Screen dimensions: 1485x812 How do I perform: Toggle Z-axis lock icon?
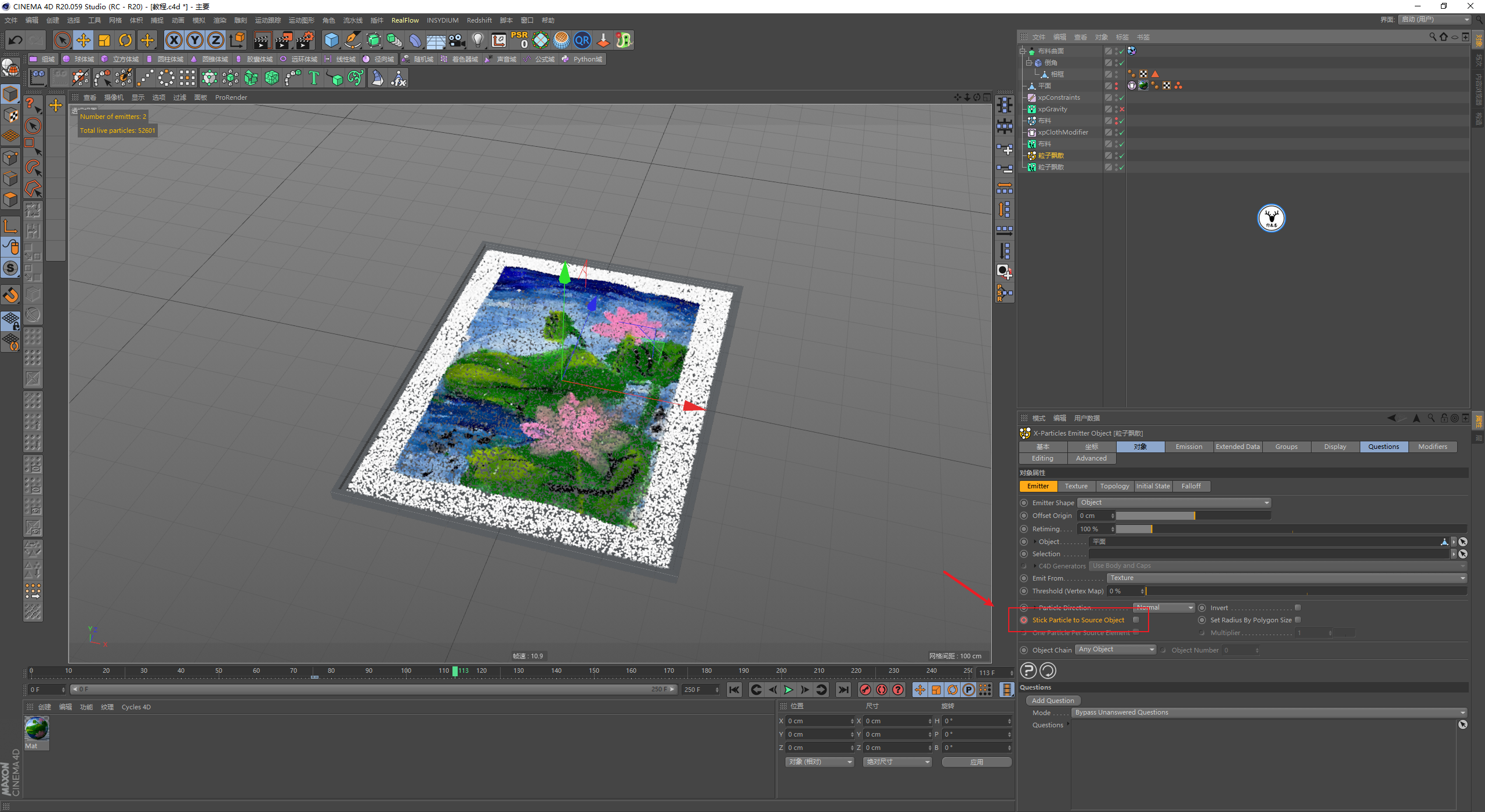(x=216, y=40)
